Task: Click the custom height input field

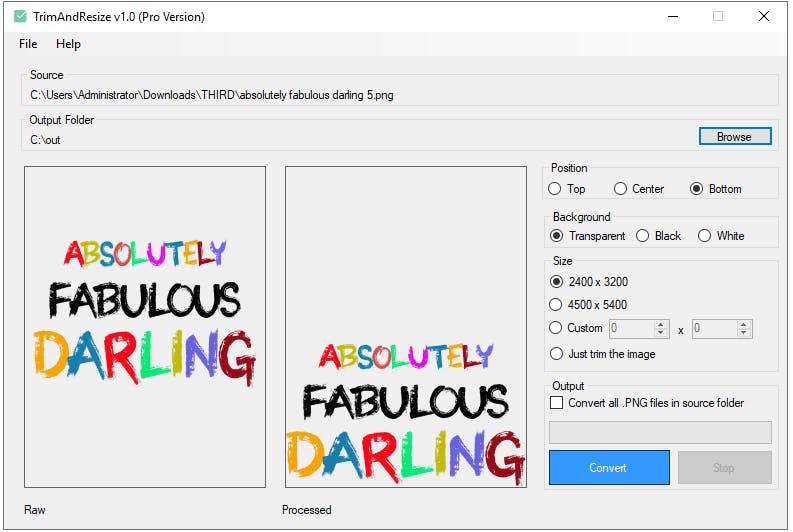Action: (715, 329)
